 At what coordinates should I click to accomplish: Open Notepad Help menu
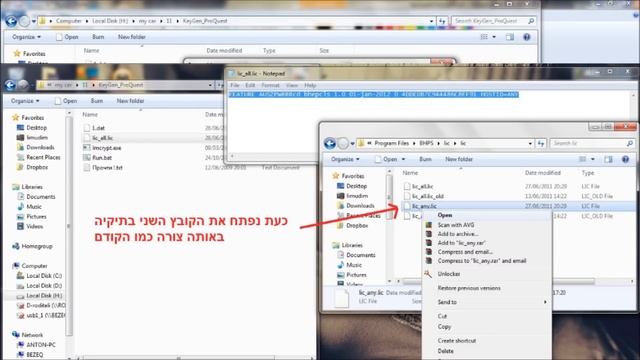(310, 85)
